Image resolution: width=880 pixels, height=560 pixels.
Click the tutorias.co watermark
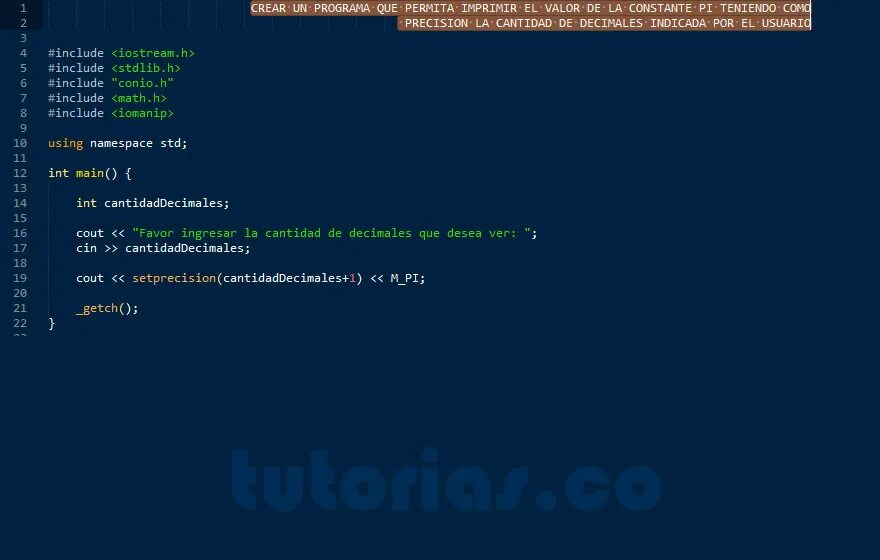tap(447, 480)
